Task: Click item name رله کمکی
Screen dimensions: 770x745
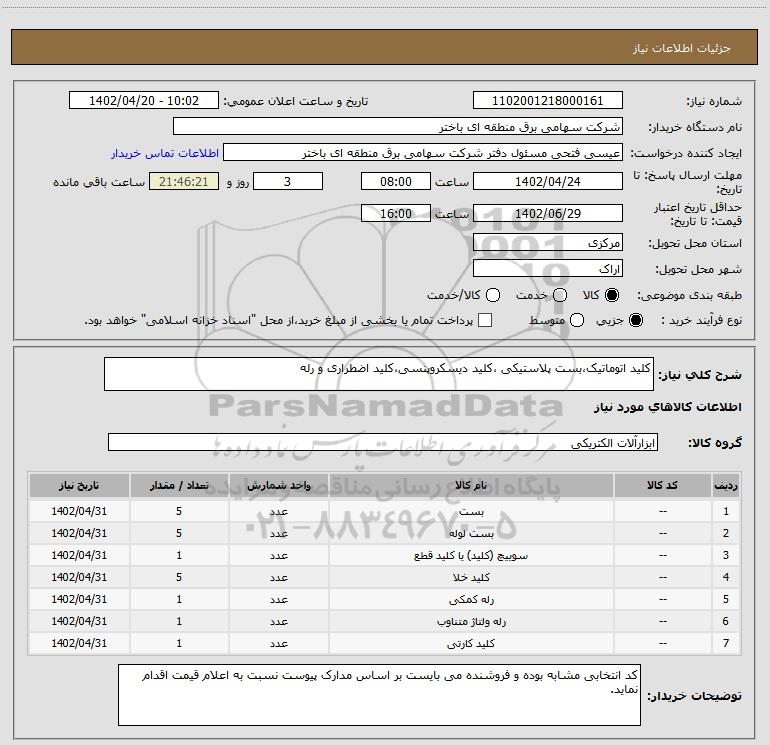Action: [x=471, y=600]
